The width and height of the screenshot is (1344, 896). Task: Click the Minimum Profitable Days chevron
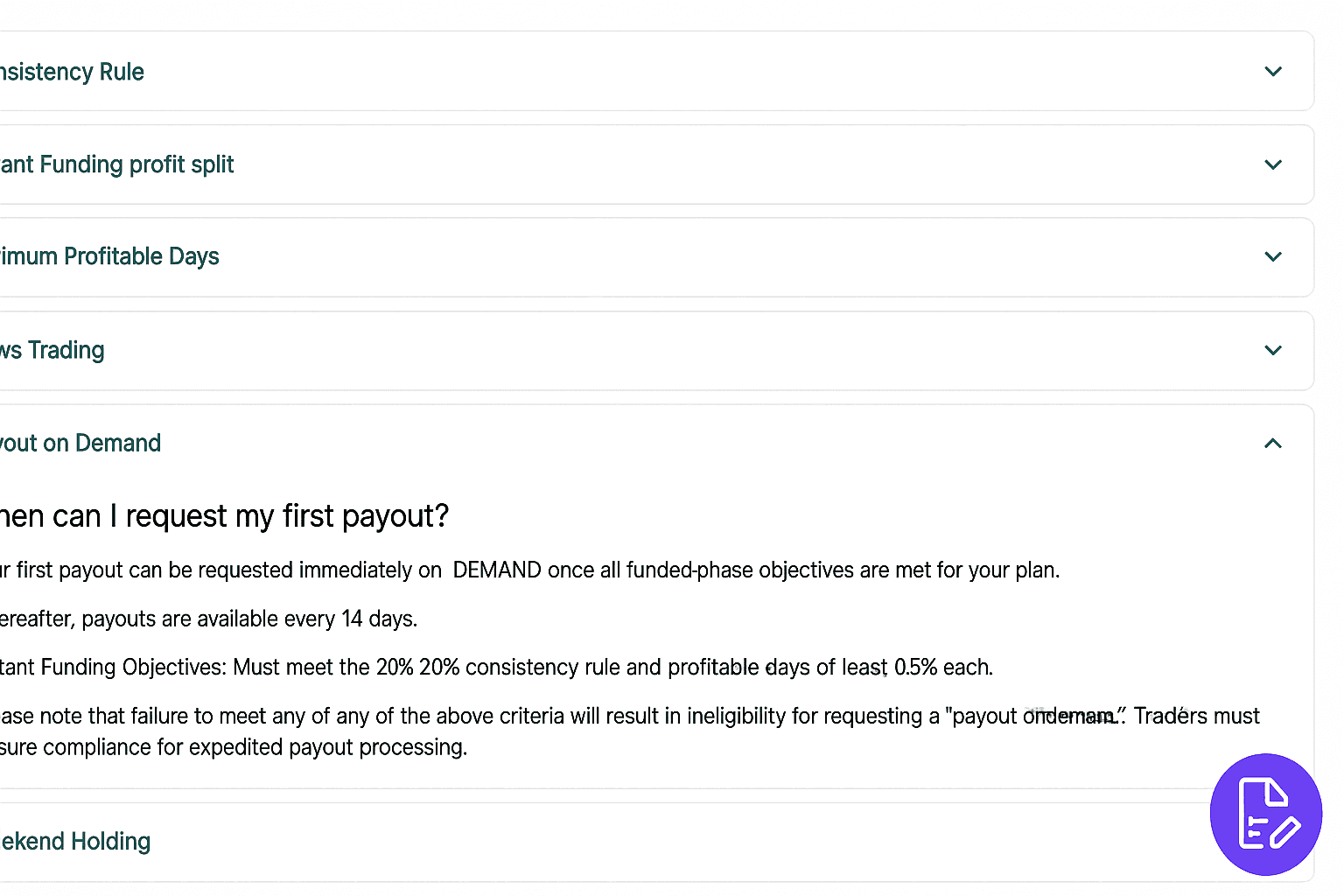1273,257
